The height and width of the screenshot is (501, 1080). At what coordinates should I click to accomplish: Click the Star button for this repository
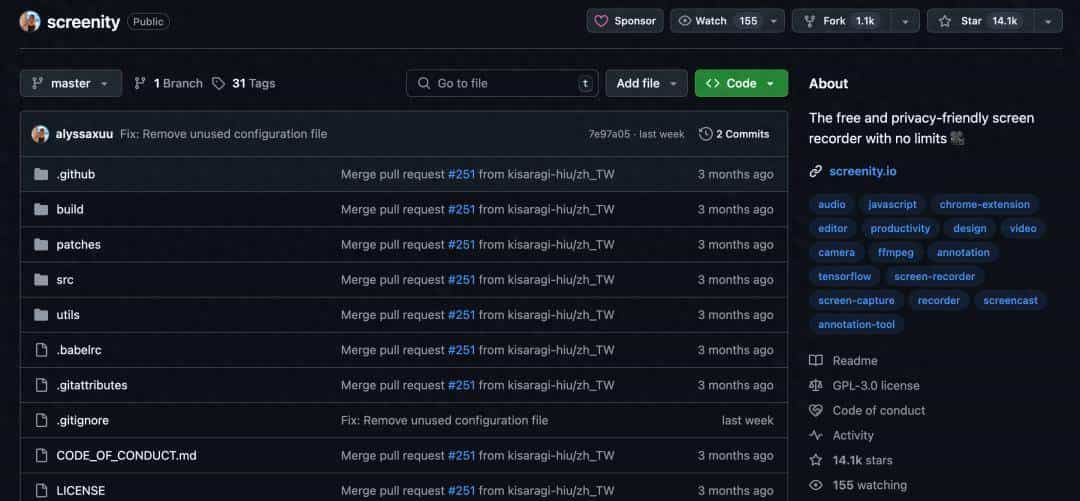978,21
